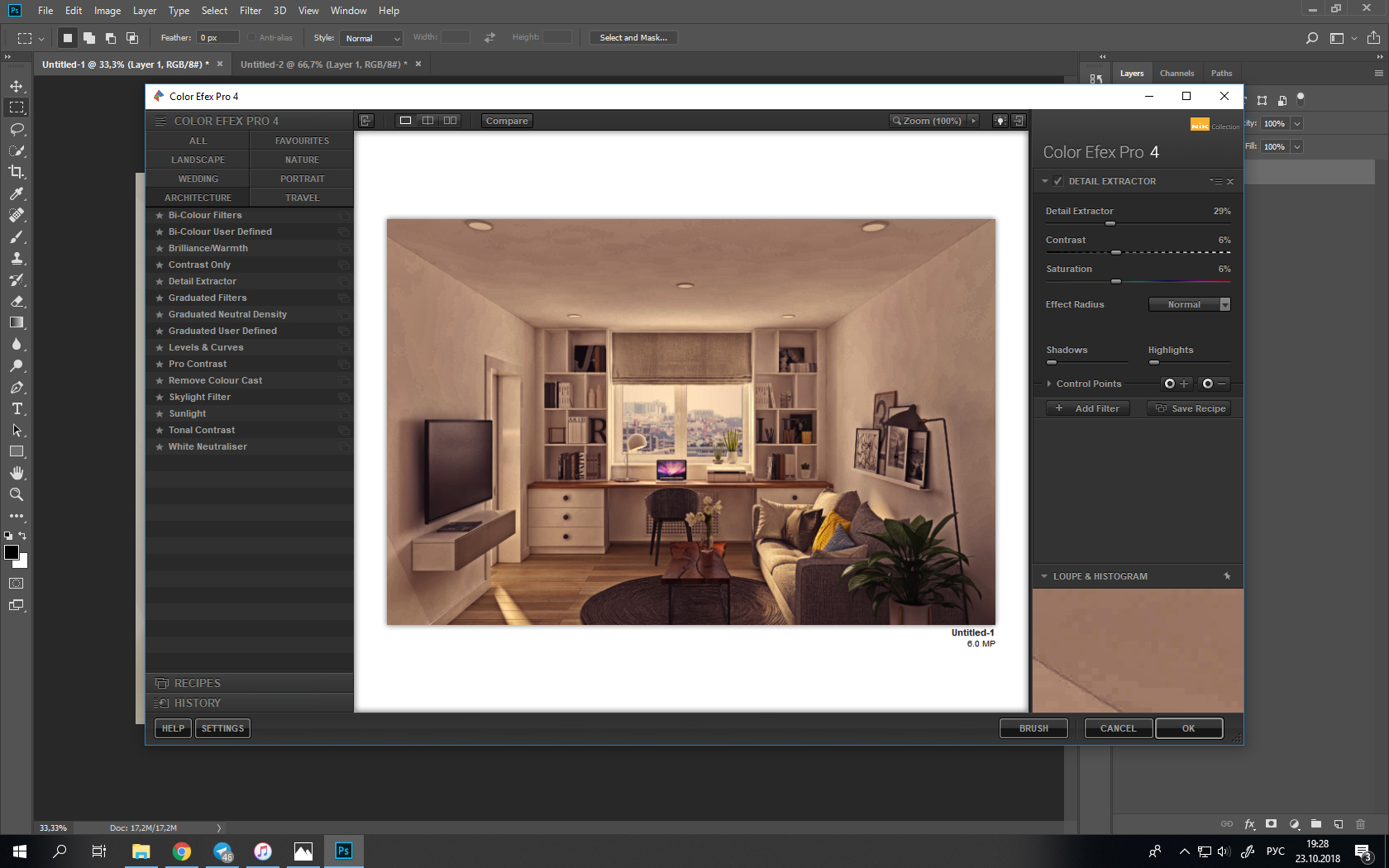Delete layer using trash icon in Layers panel
The height and width of the screenshot is (868, 1389).
[1360, 824]
